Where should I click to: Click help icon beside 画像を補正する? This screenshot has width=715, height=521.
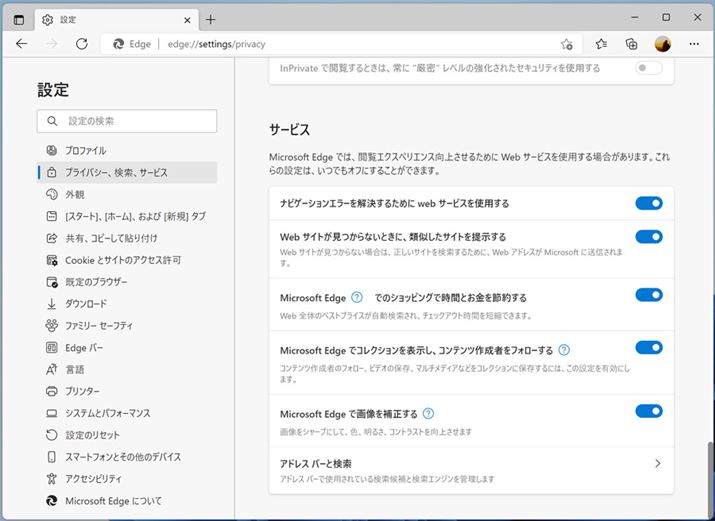click(x=428, y=413)
